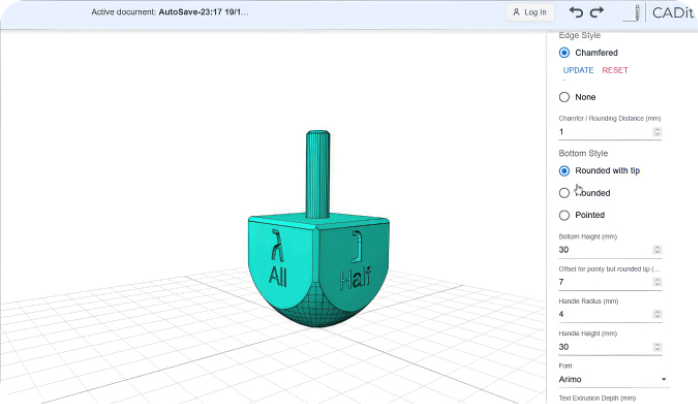Choose Rounded with tip bottom style
This screenshot has height=404, width=698.
565,171
